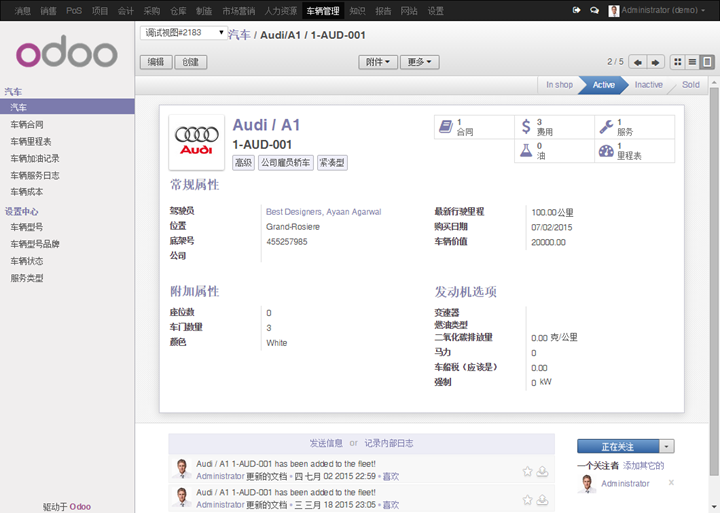Open 车辆加油记录 in sidebar
The height and width of the screenshot is (513, 720).
pyautogui.click(x=35, y=158)
